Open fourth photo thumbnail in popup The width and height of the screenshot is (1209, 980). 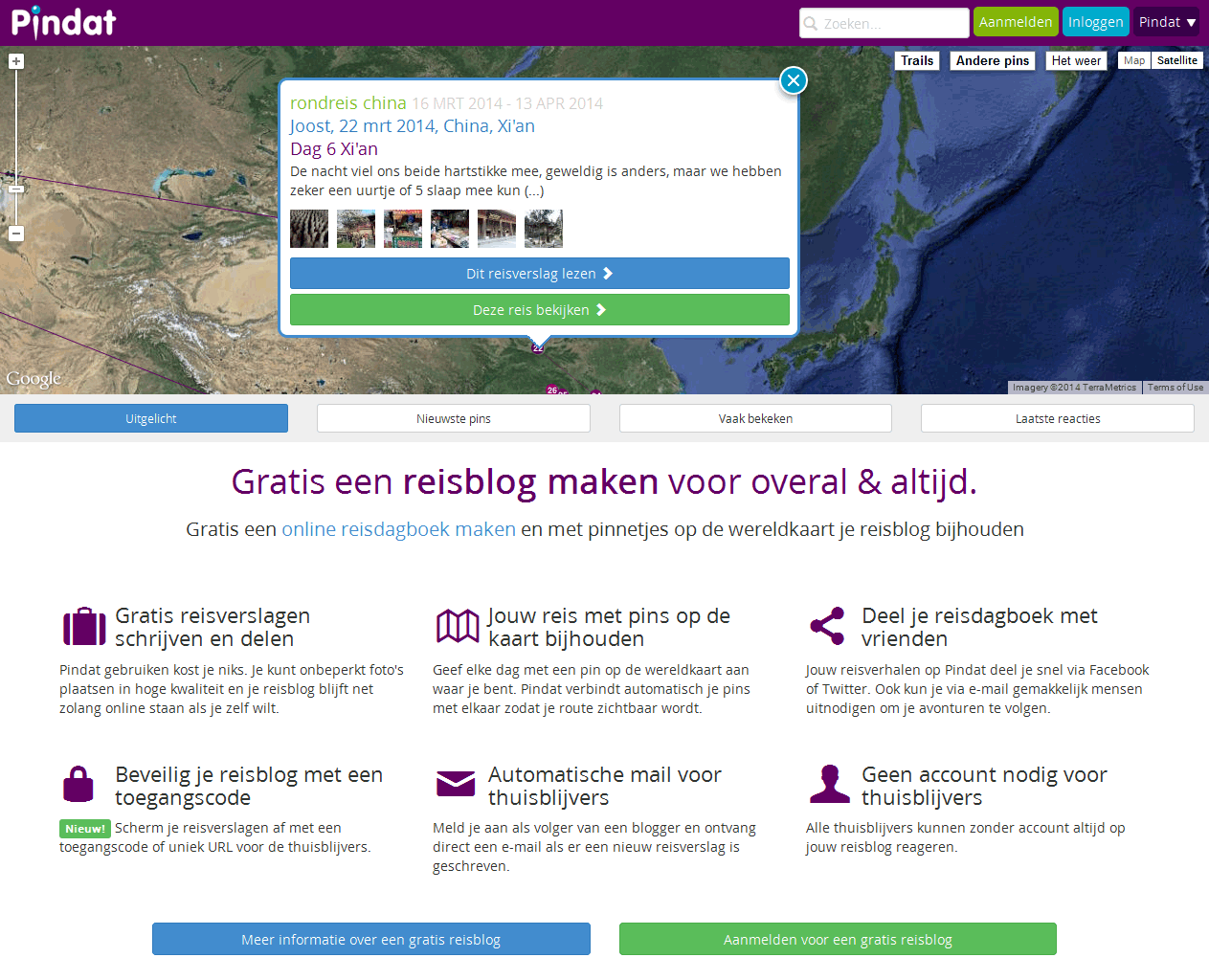[x=450, y=229]
